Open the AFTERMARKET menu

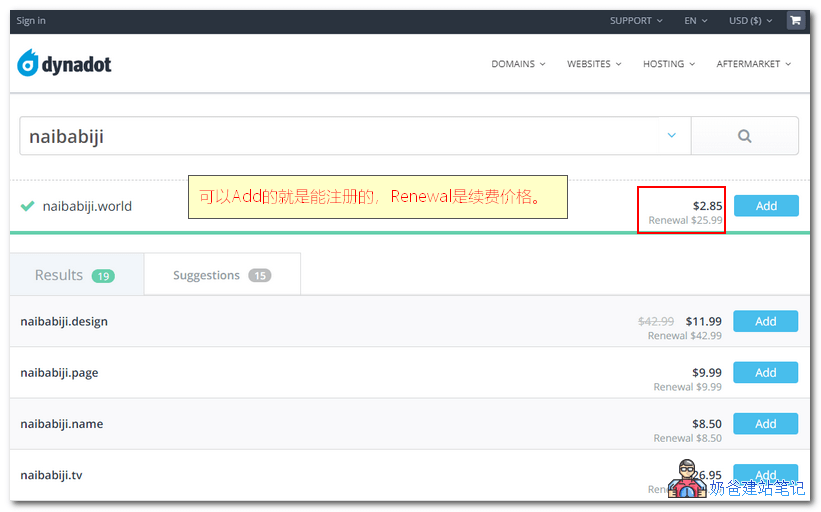click(753, 64)
